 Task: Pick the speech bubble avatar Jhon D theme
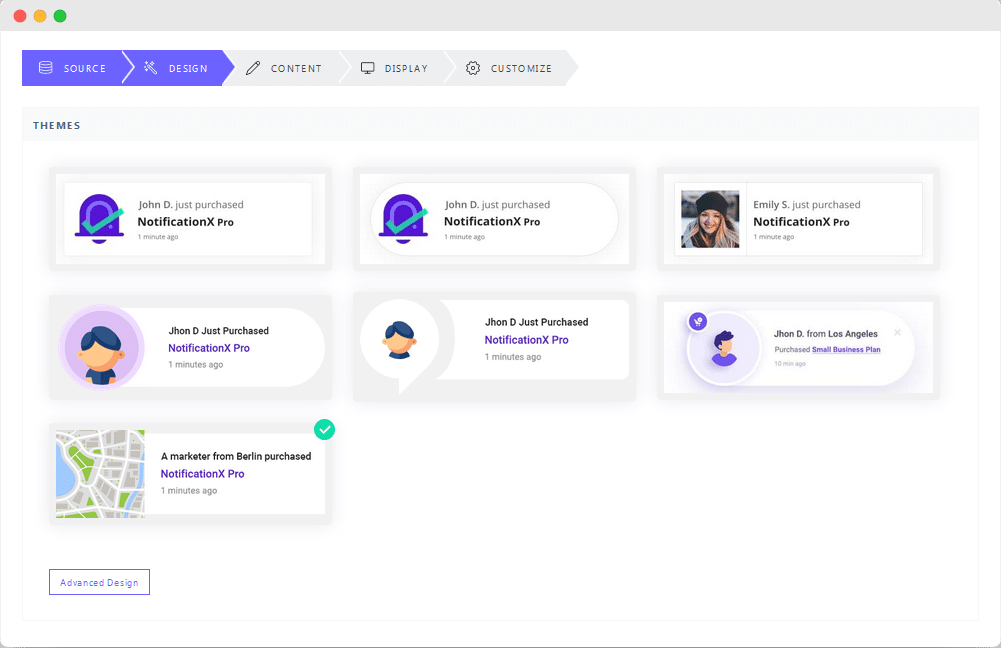[494, 347]
